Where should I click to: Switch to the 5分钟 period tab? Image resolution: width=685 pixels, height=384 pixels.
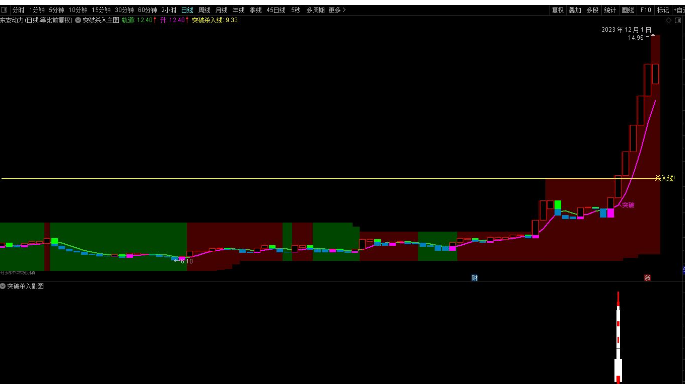56,10
